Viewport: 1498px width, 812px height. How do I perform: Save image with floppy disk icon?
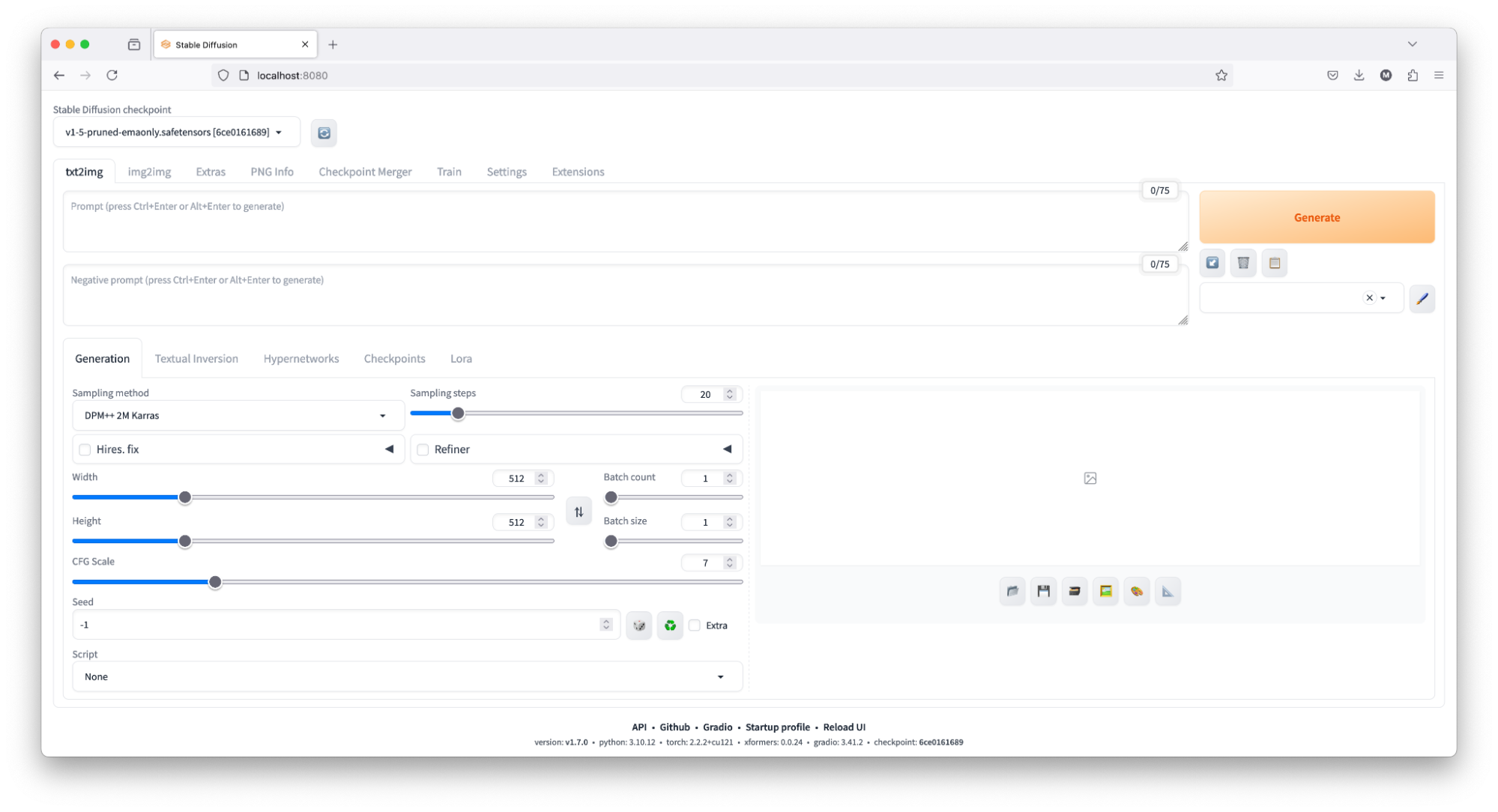click(1043, 591)
